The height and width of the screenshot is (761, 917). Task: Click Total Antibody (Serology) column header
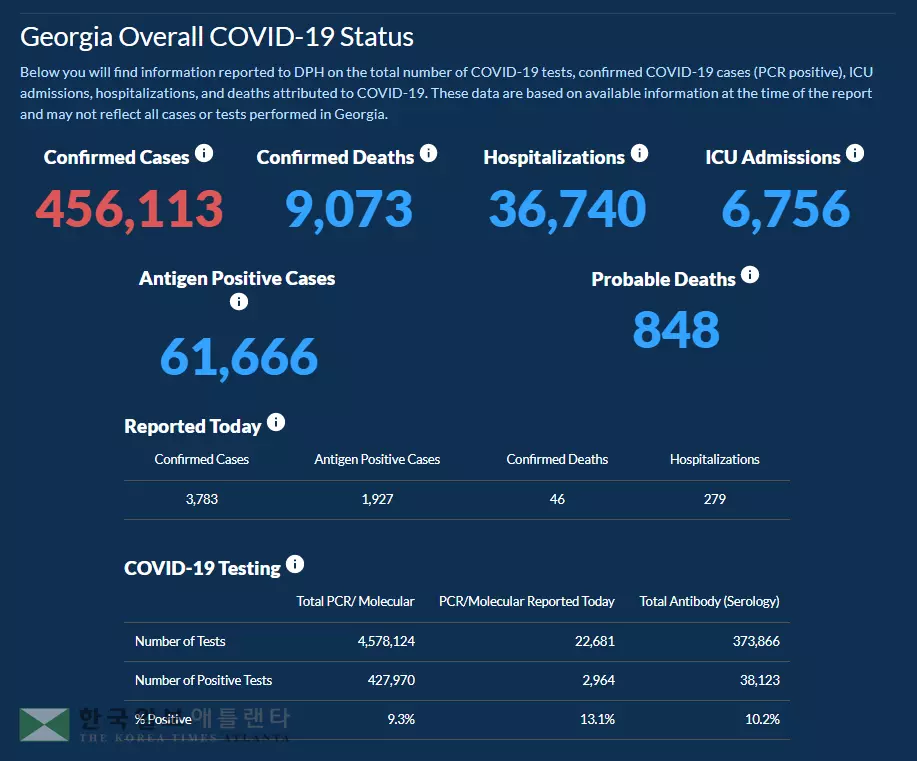709,601
